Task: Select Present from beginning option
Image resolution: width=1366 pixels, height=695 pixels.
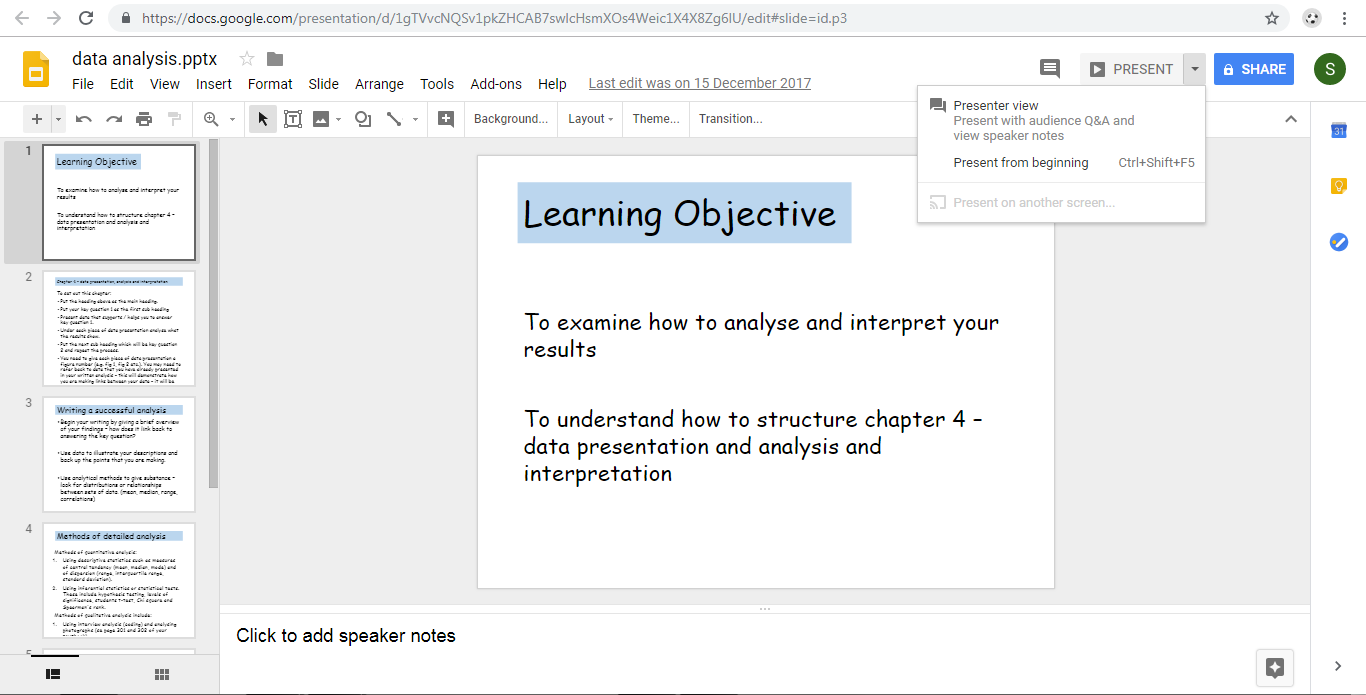Action: (x=1021, y=163)
